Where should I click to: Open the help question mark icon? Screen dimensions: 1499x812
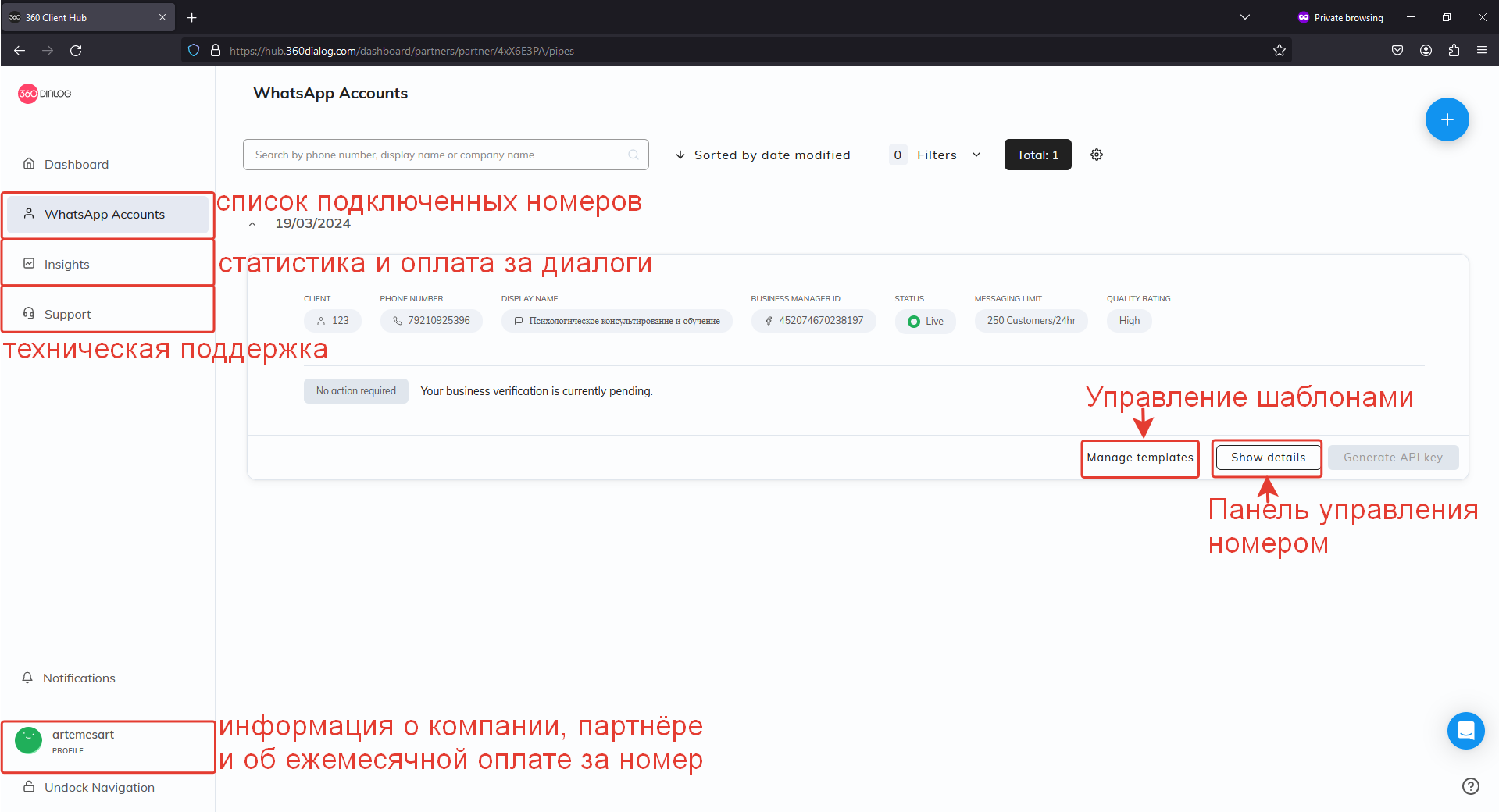click(x=1470, y=786)
